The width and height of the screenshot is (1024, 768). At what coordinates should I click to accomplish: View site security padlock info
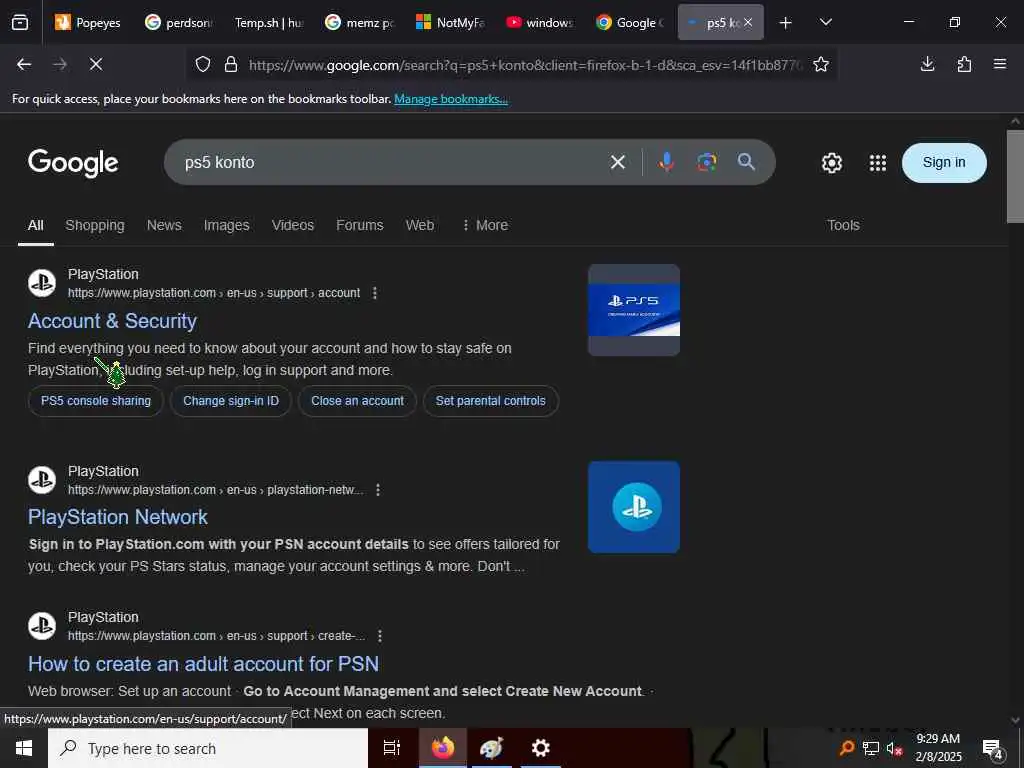point(231,65)
